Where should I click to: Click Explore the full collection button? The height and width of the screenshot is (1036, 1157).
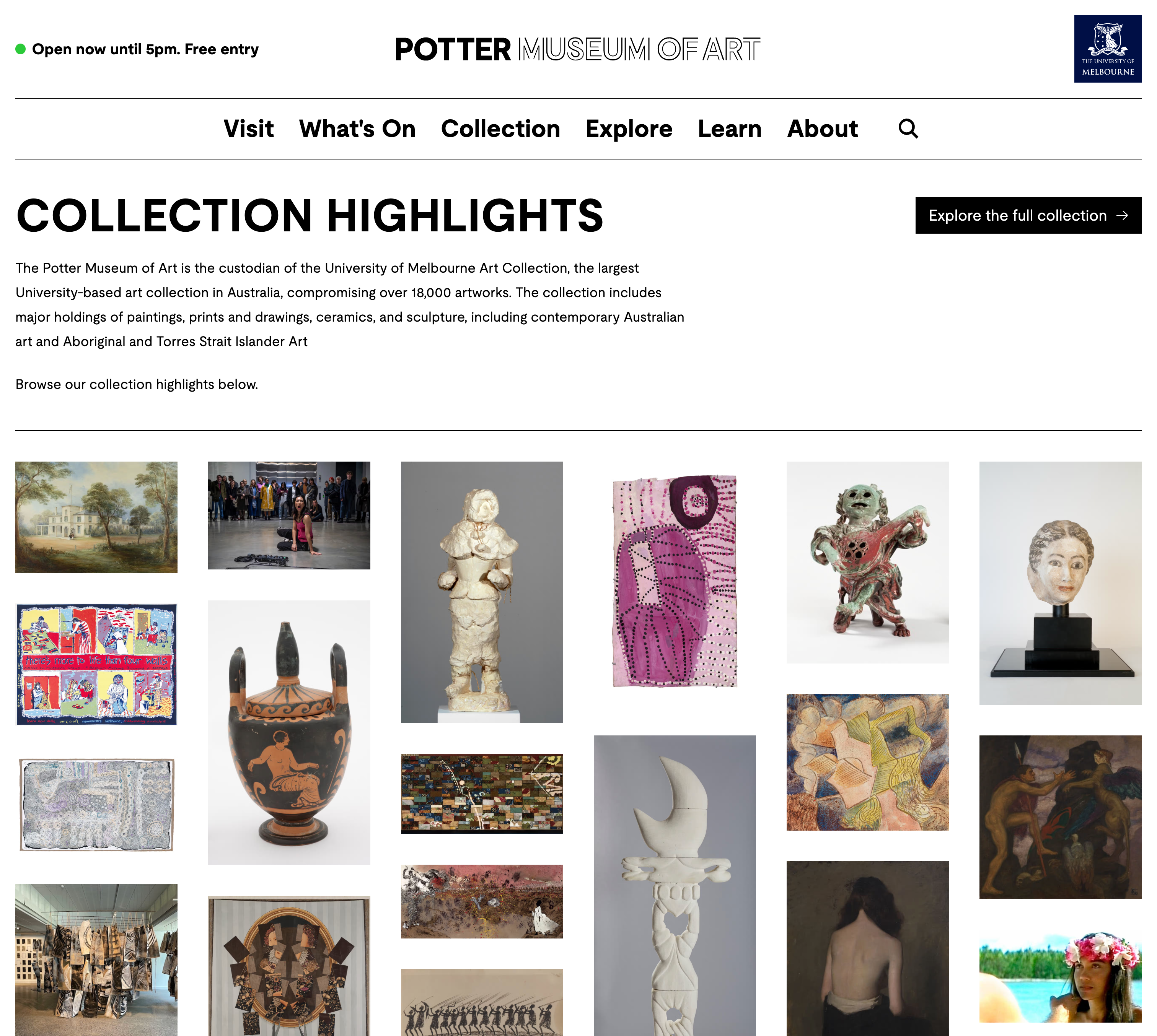(1028, 215)
